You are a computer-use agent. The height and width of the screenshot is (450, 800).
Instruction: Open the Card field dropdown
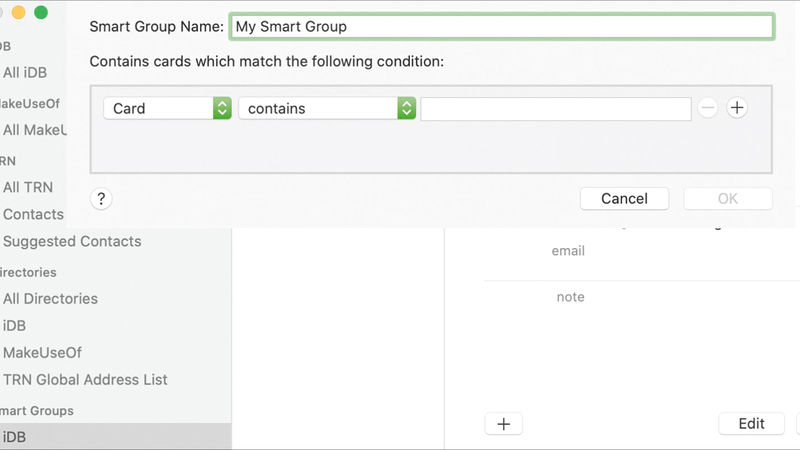click(x=167, y=108)
